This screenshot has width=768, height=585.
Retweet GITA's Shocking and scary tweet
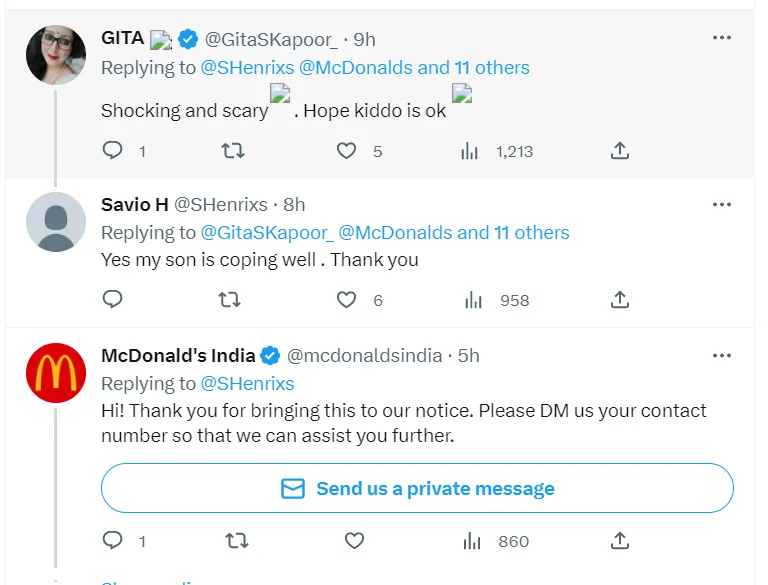click(231, 151)
